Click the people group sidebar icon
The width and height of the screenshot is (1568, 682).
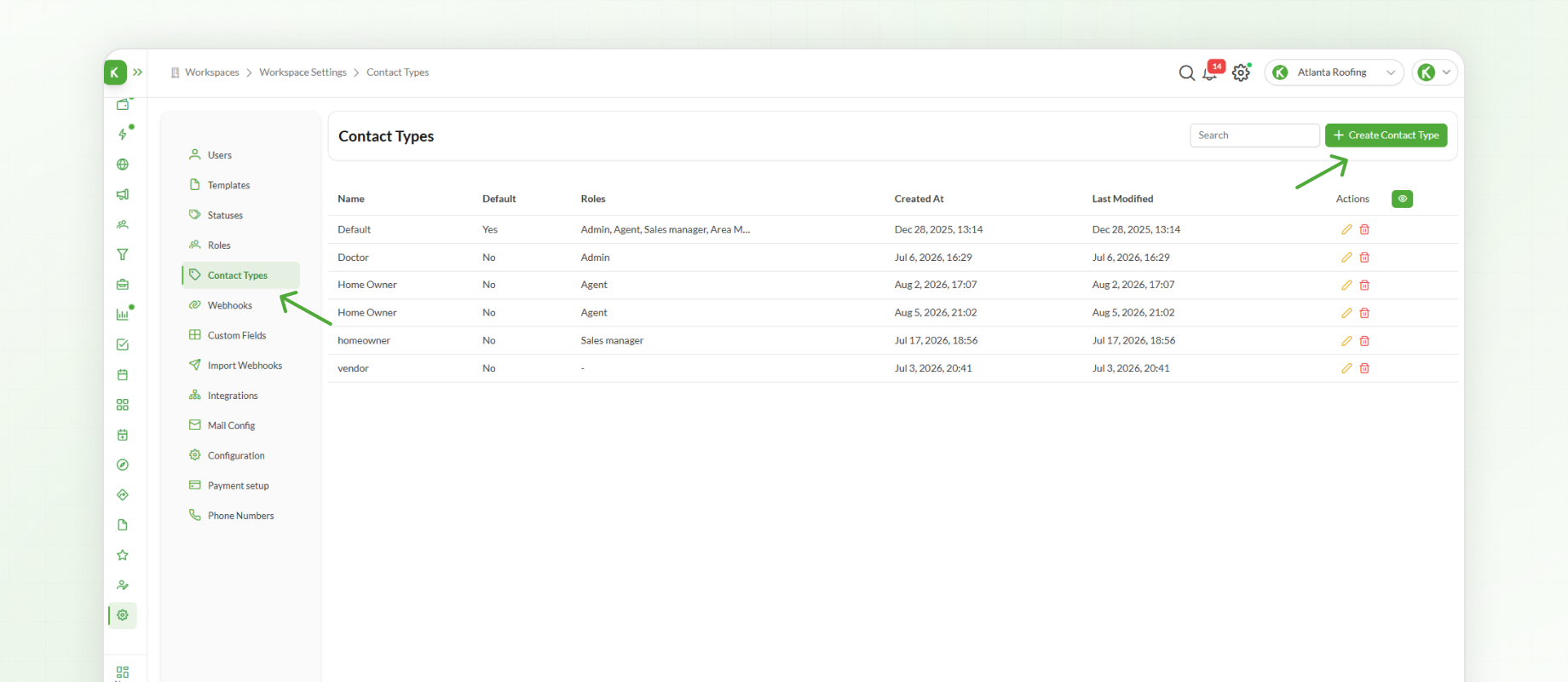pos(123,224)
